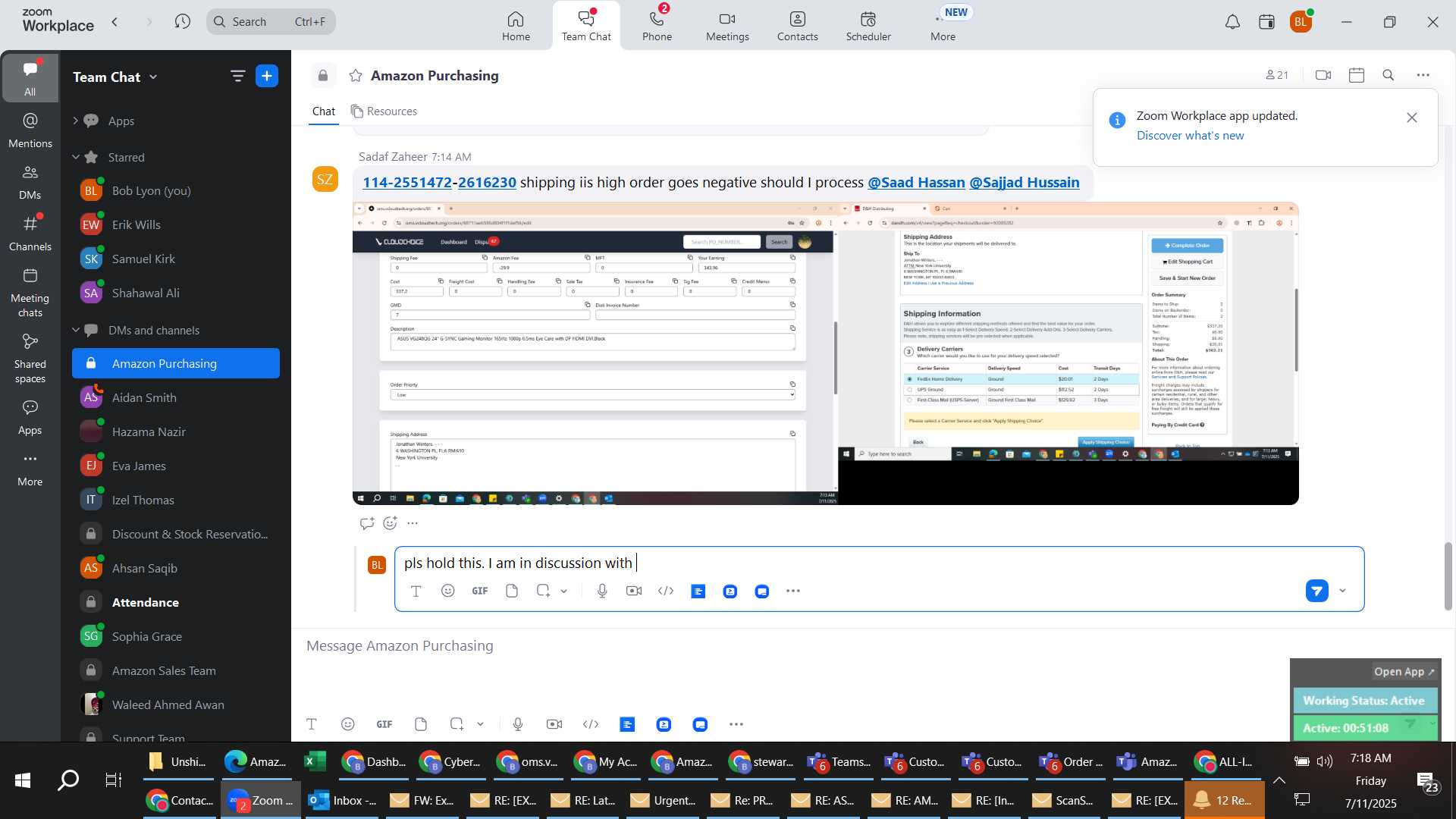Search in this chat using magnifier
Screen dimensions: 1456x819
(x=1389, y=75)
